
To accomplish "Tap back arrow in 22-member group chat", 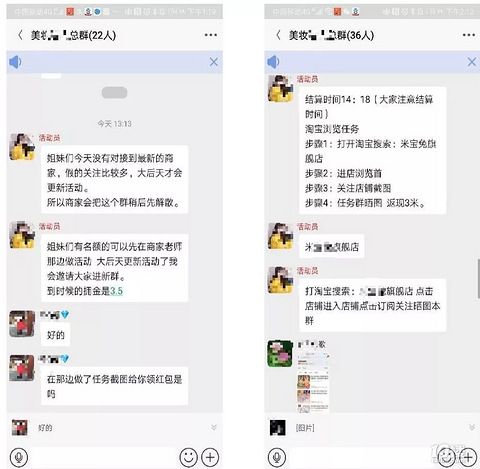I will [x=20, y=35].
